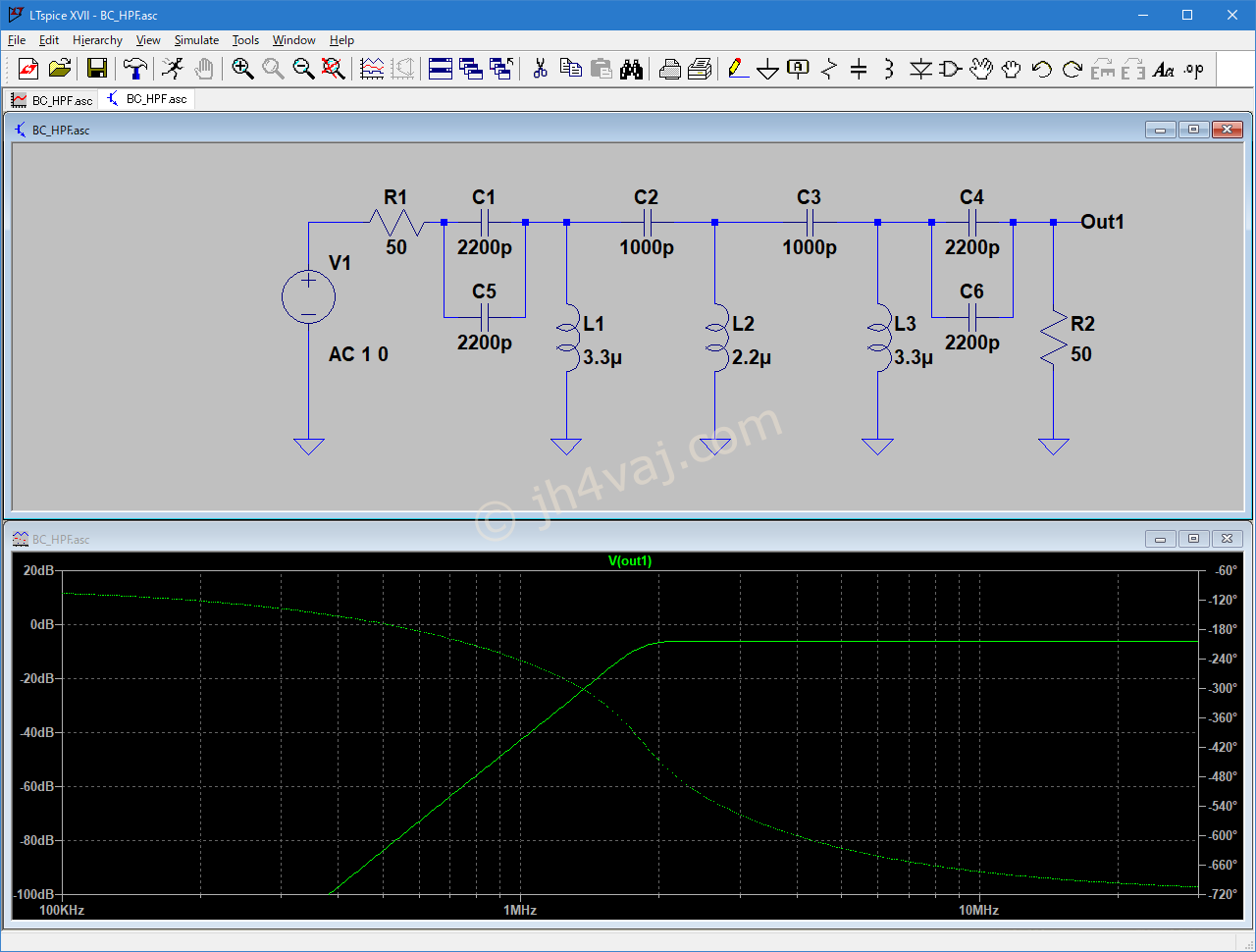
Task: Click the Autorange plot icon
Action: coord(372,69)
